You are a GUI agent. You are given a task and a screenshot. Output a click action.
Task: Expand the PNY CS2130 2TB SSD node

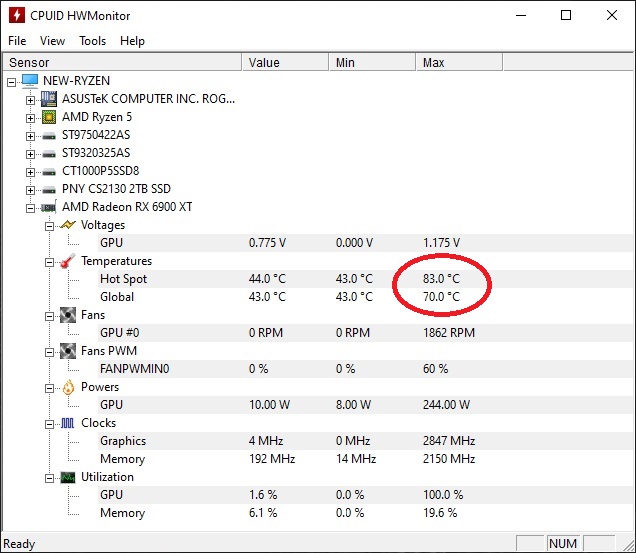click(30, 190)
